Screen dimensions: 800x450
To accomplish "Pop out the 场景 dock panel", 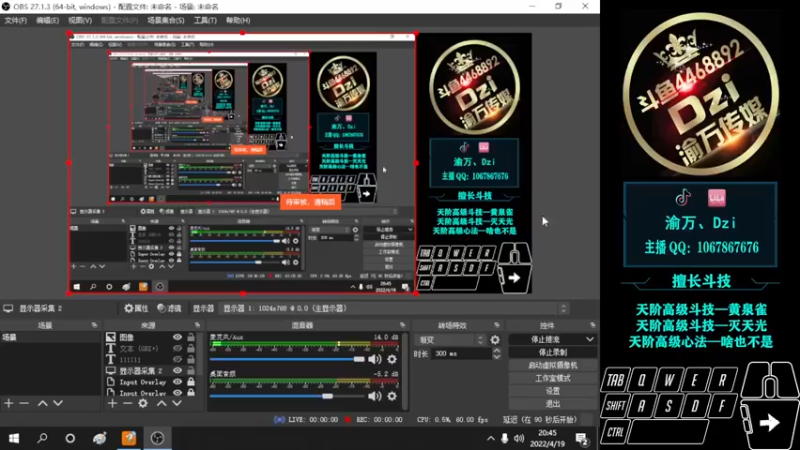I will tap(94, 325).
